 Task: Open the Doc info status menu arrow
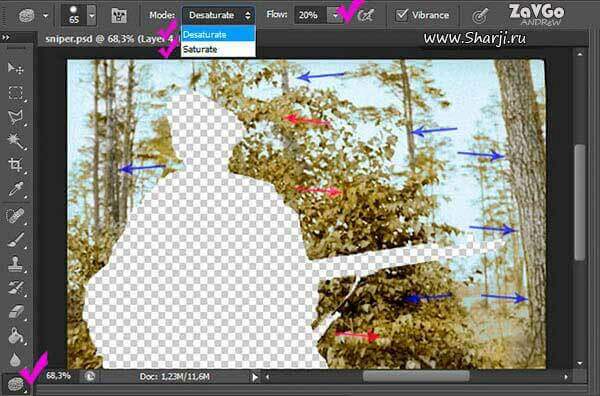click(x=255, y=377)
